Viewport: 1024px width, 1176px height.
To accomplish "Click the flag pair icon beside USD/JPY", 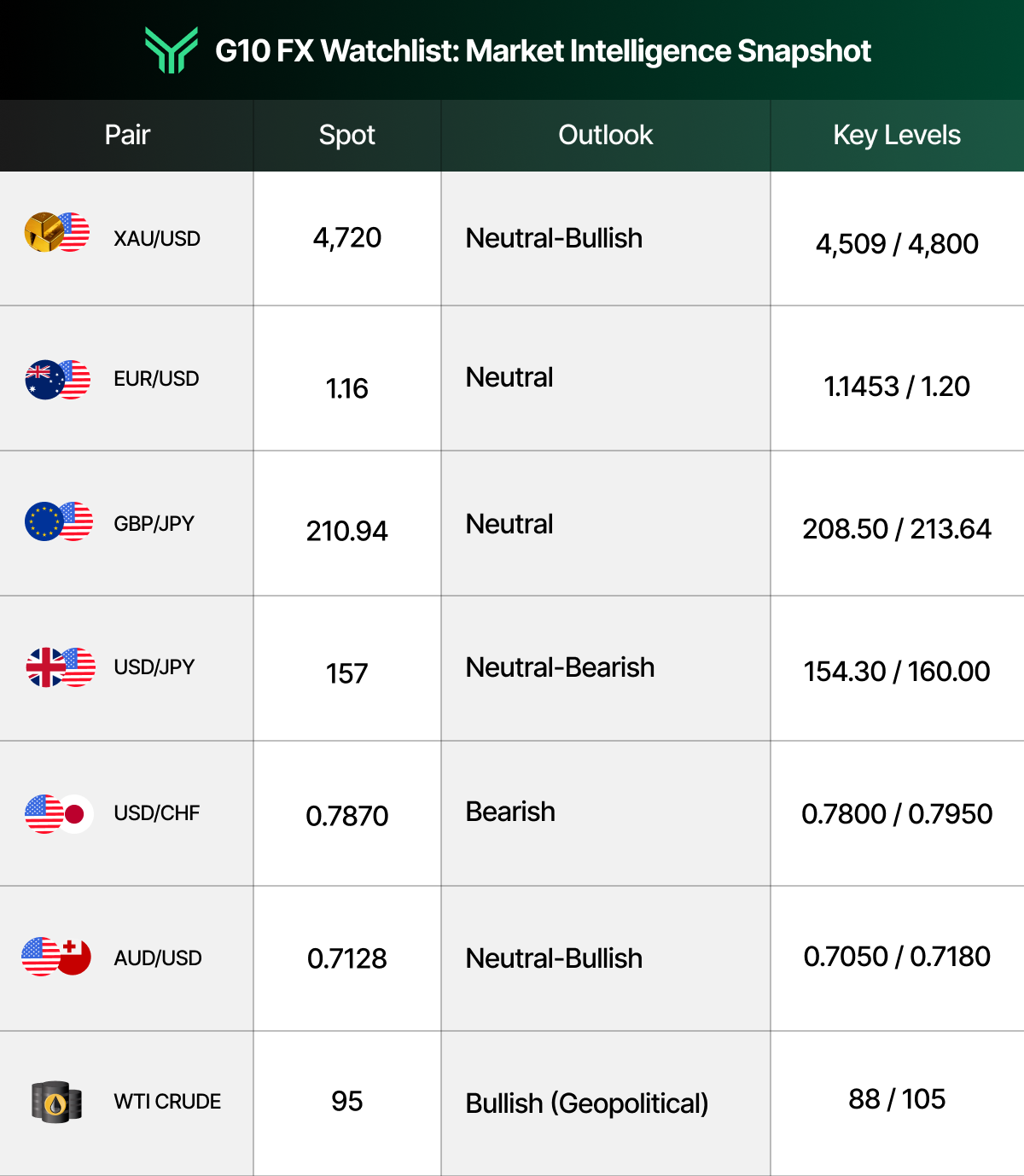I will pos(60,667).
